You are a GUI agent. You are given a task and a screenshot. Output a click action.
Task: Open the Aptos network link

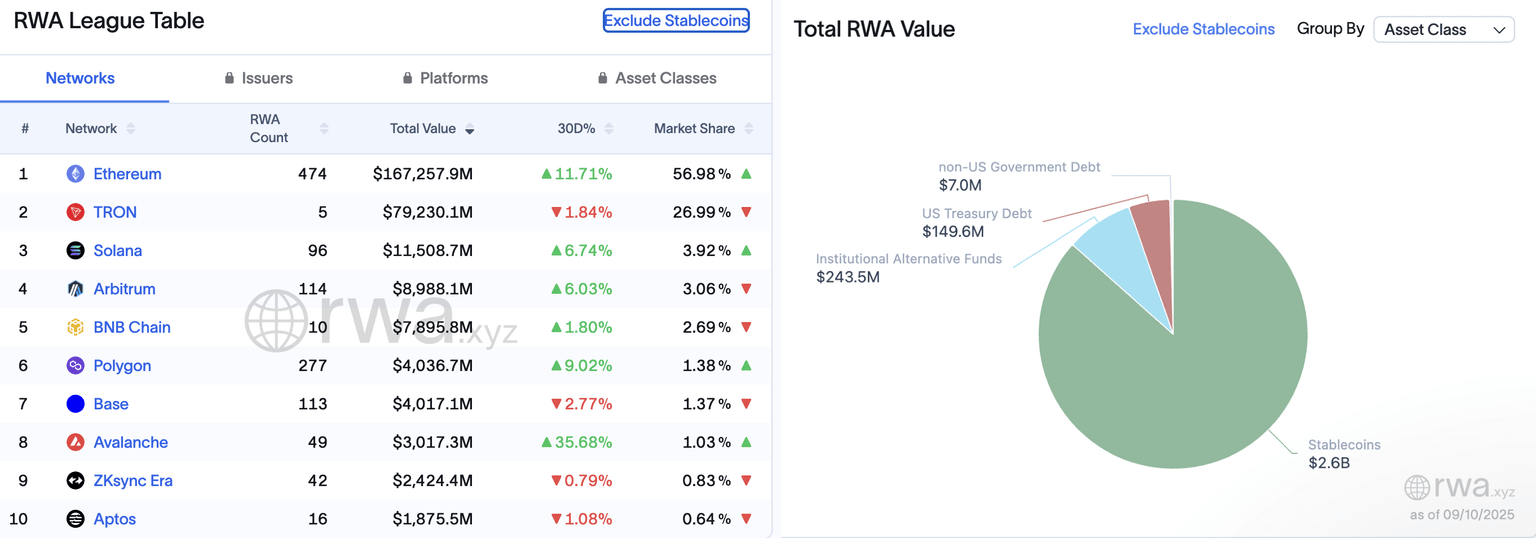tap(115, 519)
